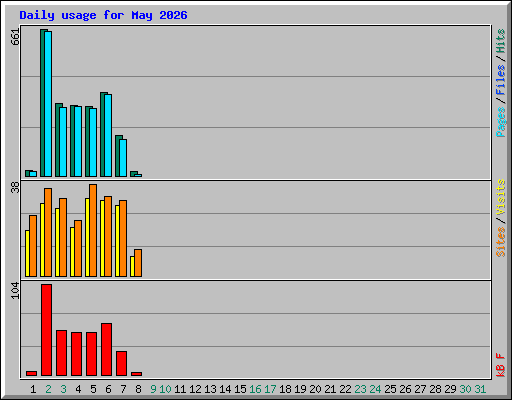Click the orange sites bar for day 2
512x400 pixels.
[x=48, y=232]
